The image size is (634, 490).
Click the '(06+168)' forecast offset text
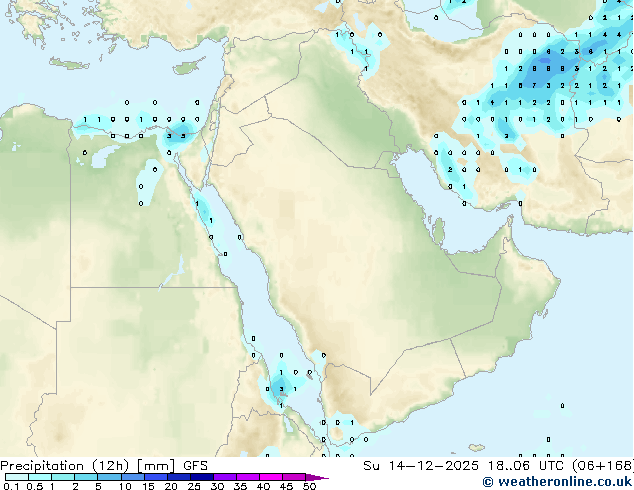pyautogui.click(x=602, y=466)
